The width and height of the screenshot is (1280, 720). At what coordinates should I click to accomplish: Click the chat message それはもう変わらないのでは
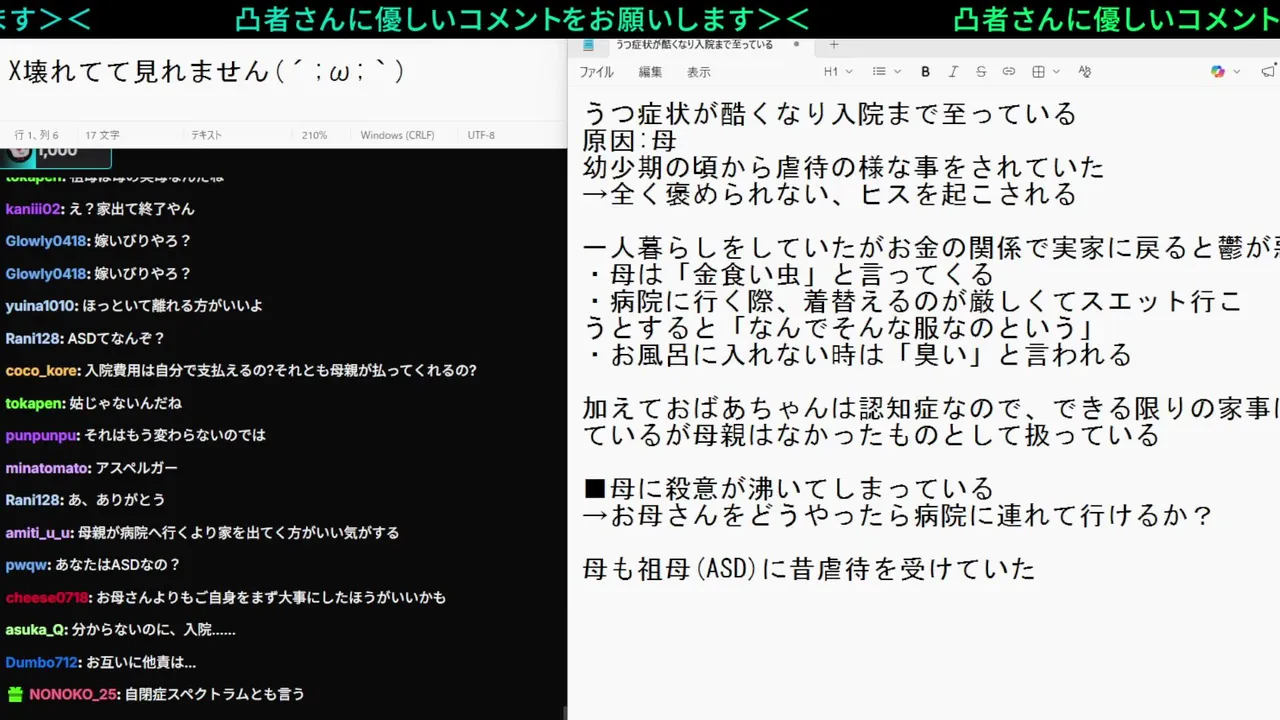click(x=175, y=435)
